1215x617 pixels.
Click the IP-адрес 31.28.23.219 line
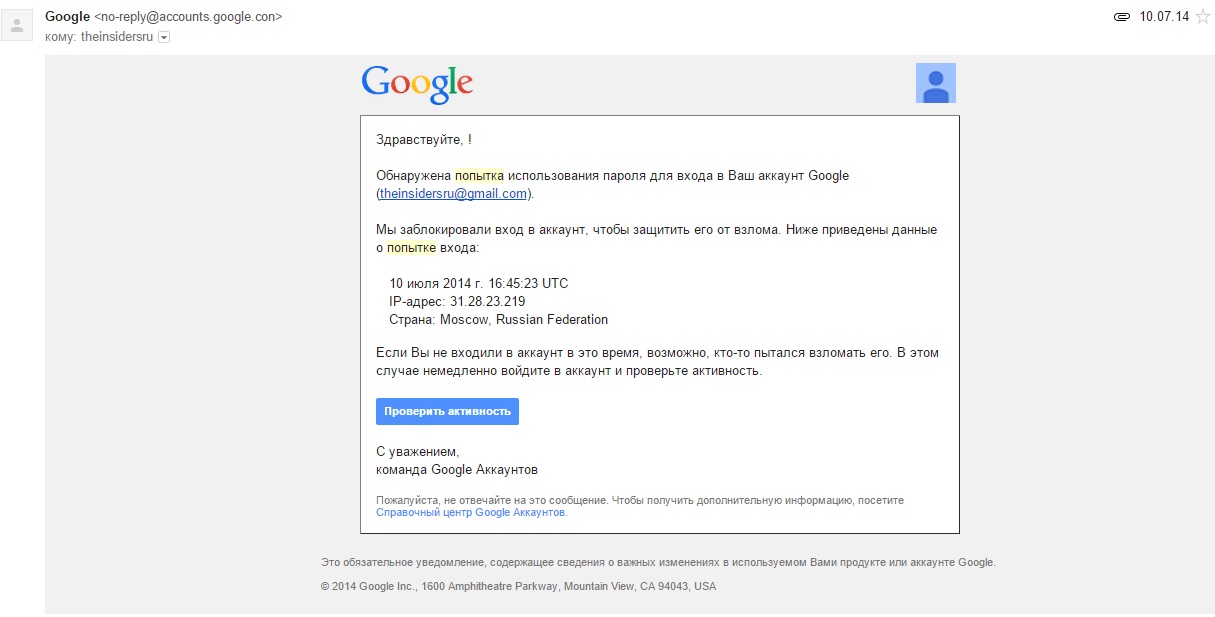click(x=457, y=301)
